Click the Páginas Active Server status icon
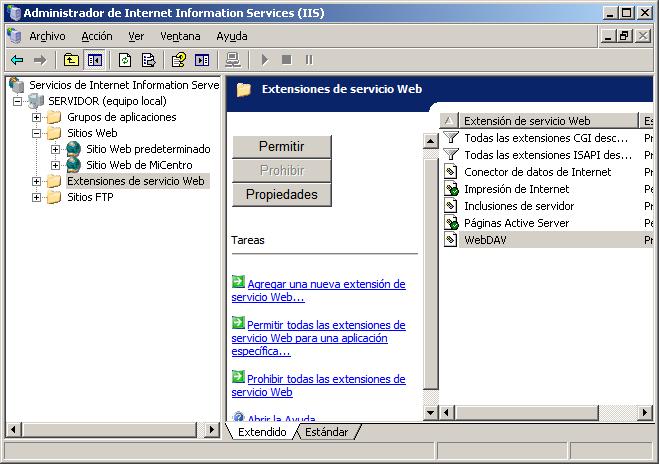The width and height of the screenshot is (659, 464). (451, 223)
